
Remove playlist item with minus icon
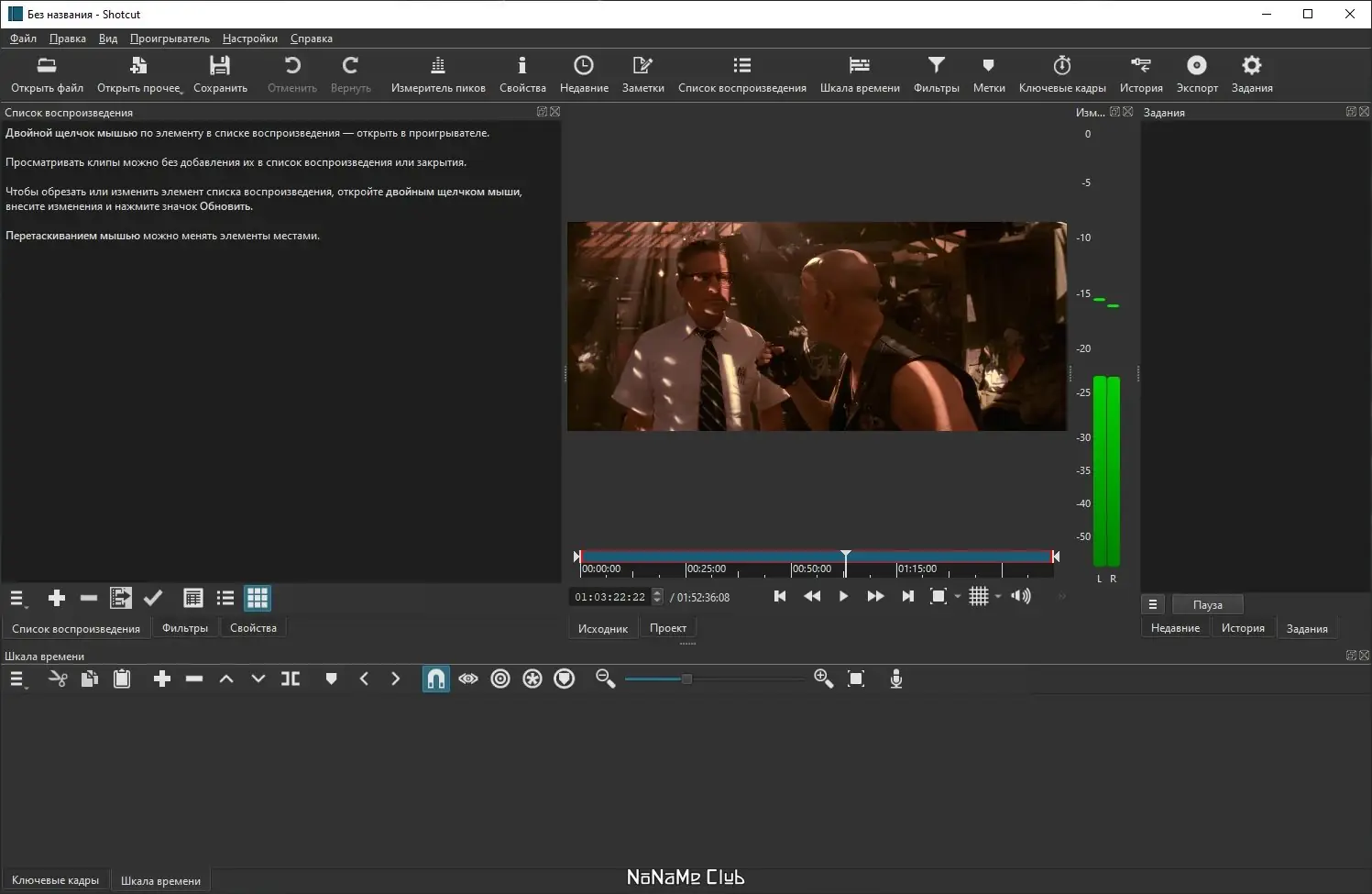coord(89,599)
